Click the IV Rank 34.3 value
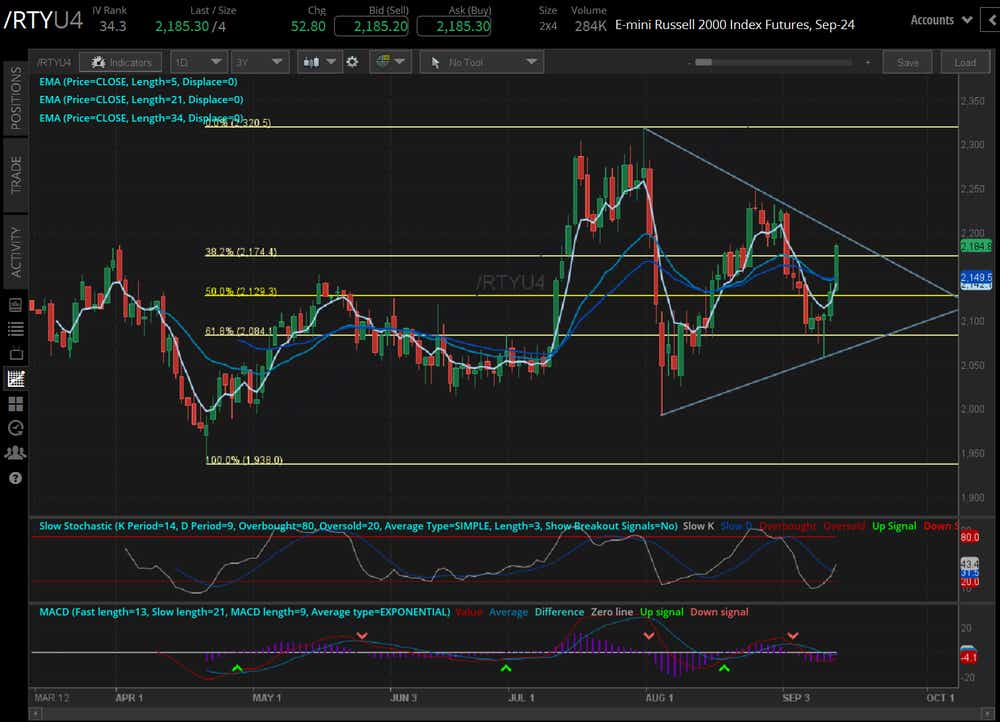The width and height of the screenshot is (1000, 722). (x=113, y=26)
